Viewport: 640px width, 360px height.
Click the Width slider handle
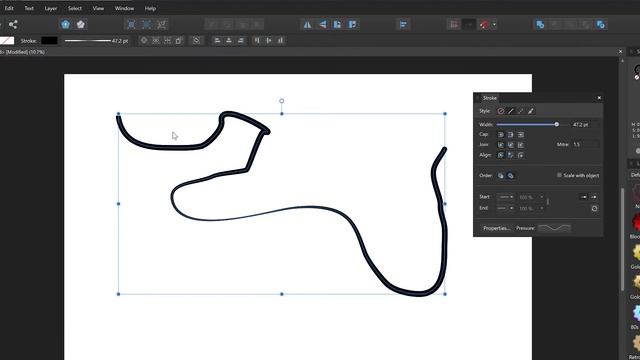(556, 124)
